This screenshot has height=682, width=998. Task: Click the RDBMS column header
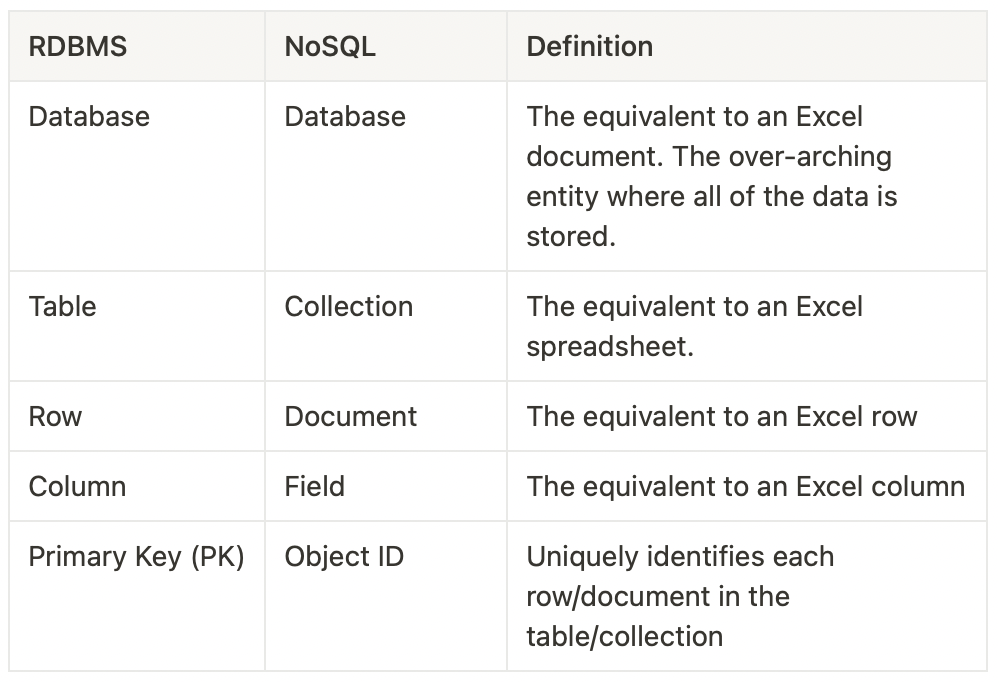(x=78, y=46)
